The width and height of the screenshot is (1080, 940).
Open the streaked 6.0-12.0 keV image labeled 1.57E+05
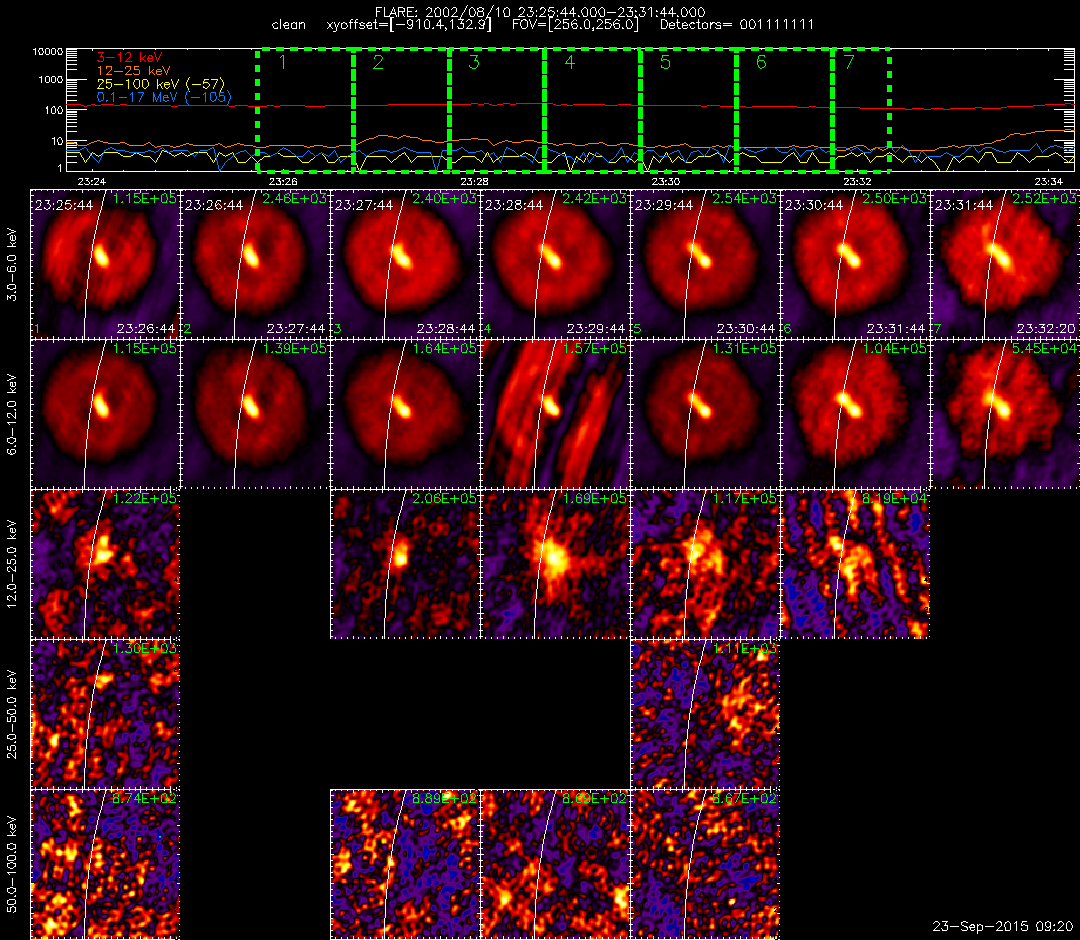[555, 415]
